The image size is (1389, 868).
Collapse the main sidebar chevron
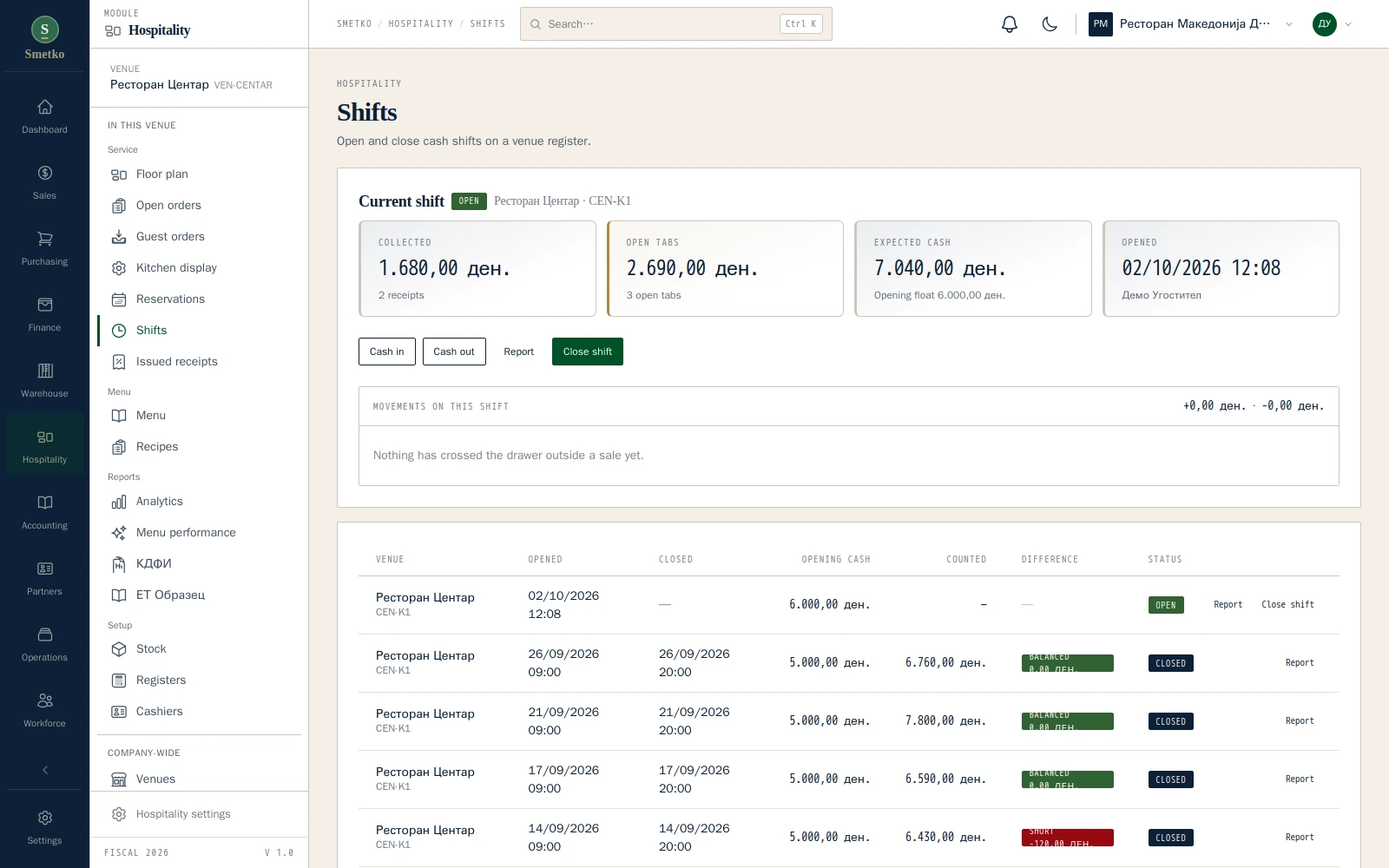click(45, 770)
